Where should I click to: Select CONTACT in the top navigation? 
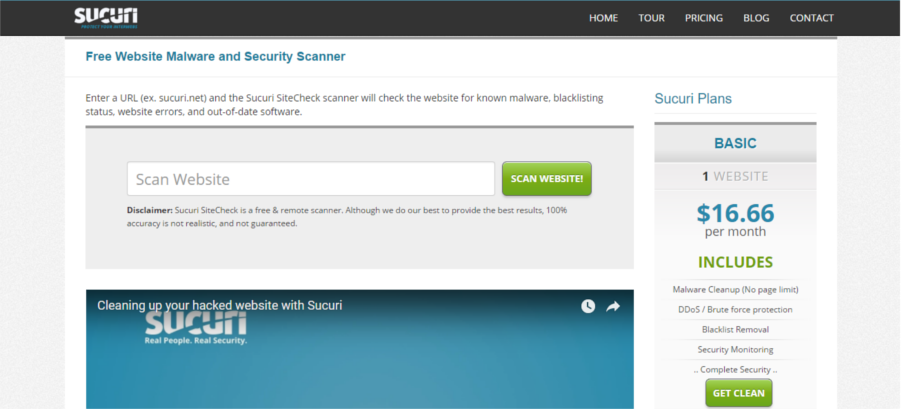[x=811, y=18]
